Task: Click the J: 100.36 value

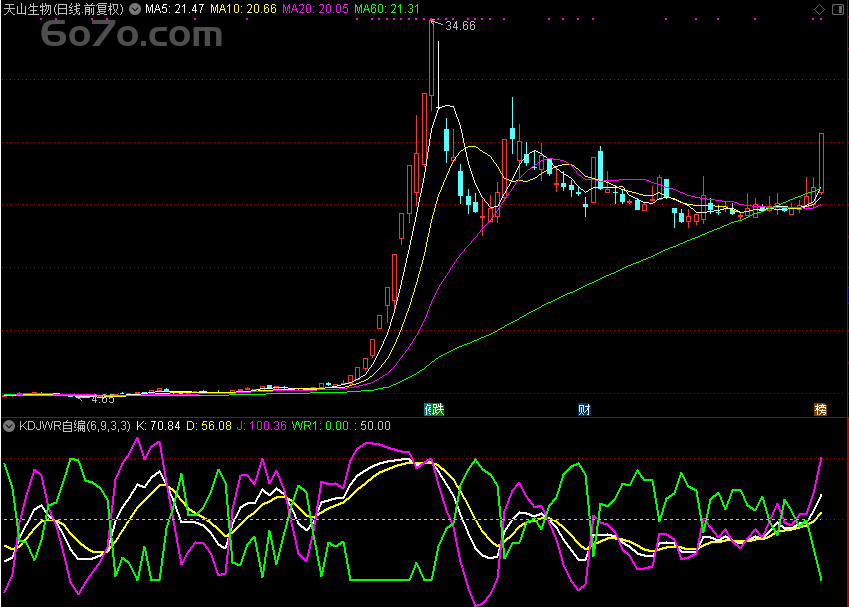Action: 262,426
